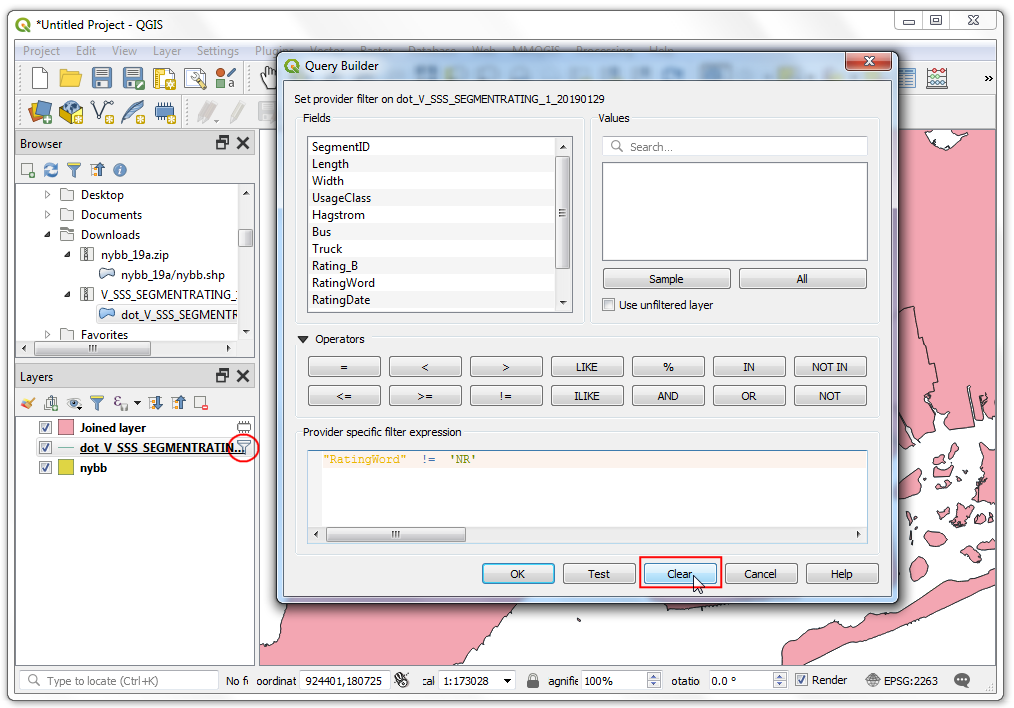The height and width of the screenshot is (708, 1014).
Task: Uncheck the Joined layer visibility checkbox
Action: 45,428
